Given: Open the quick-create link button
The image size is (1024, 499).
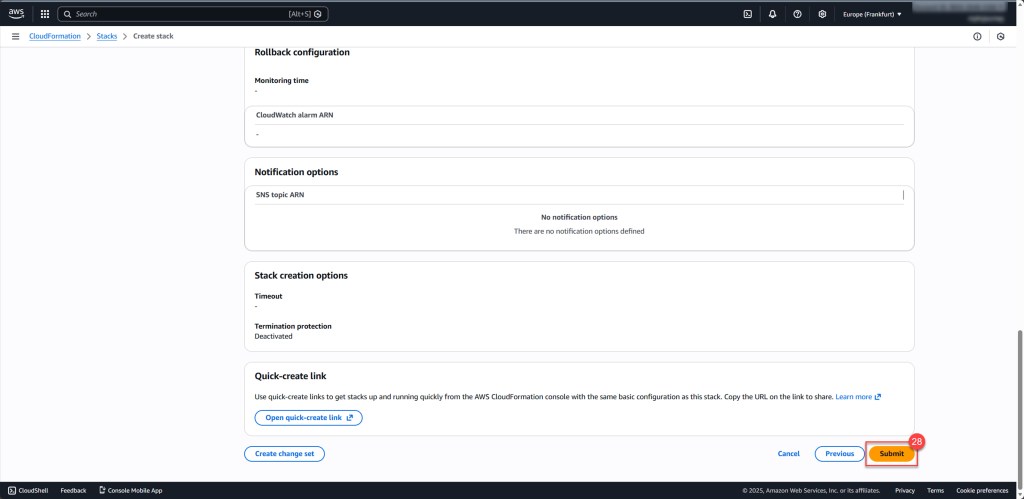Looking at the screenshot, I should [x=308, y=418].
